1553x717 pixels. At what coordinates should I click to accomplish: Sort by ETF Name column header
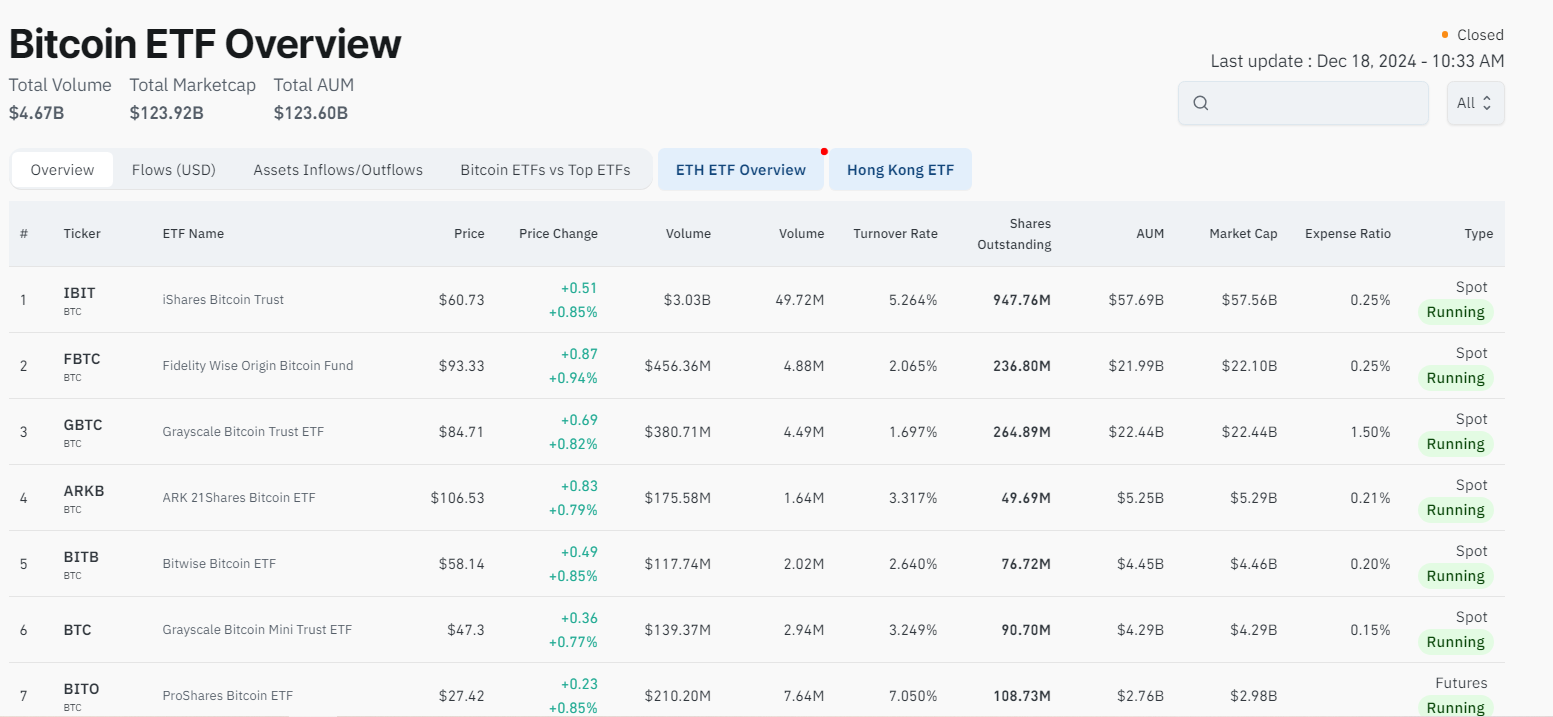click(193, 234)
